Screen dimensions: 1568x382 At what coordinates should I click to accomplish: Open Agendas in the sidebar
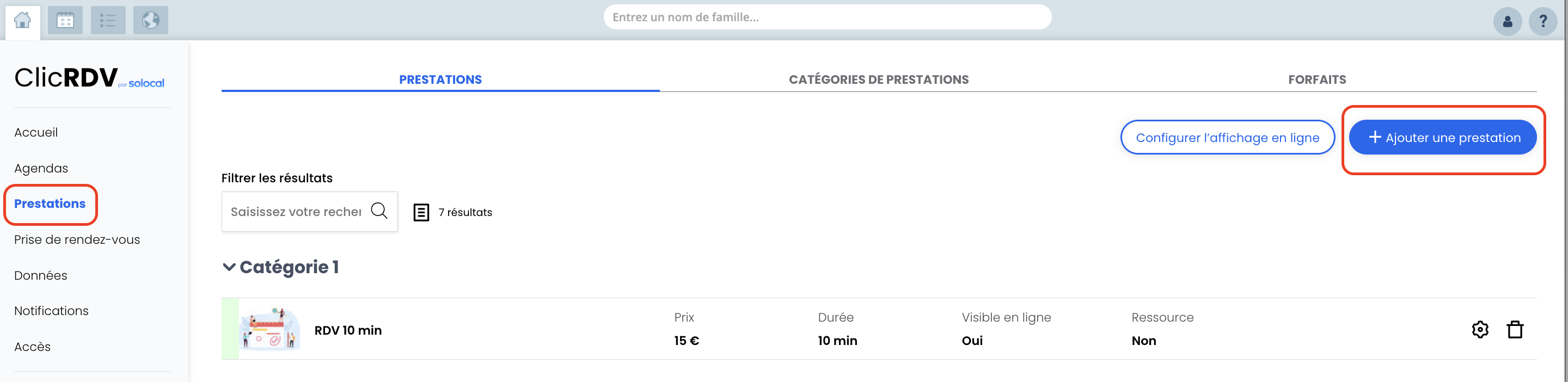41,169
